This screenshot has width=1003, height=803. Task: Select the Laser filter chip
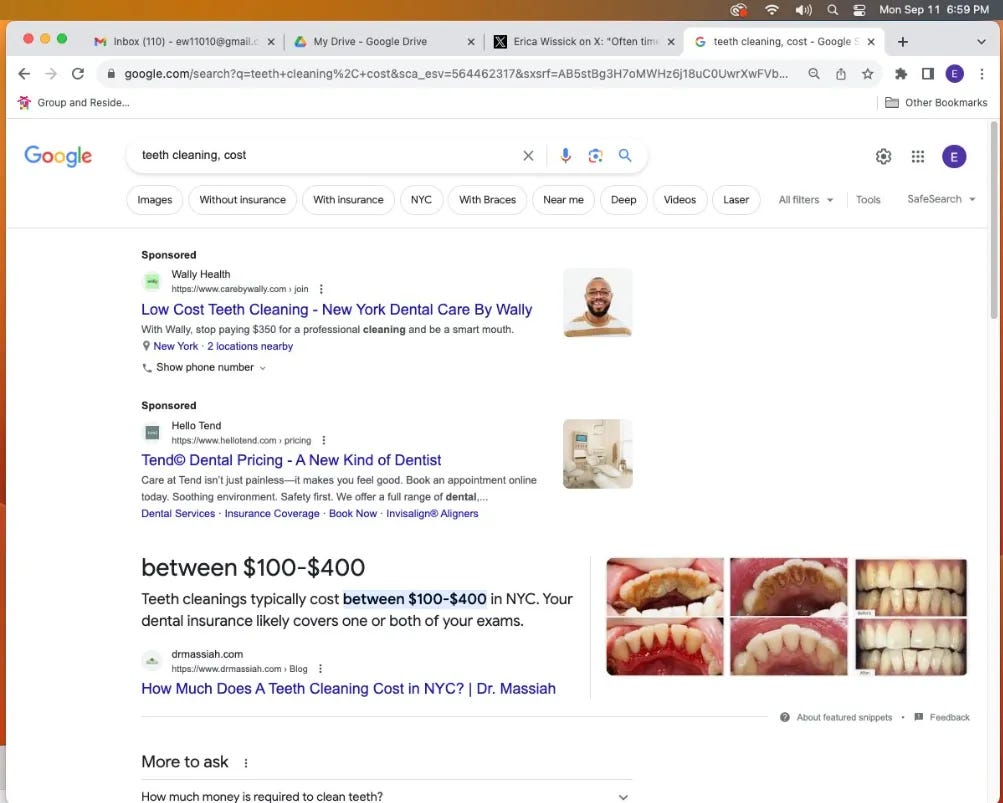click(x=736, y=200)
